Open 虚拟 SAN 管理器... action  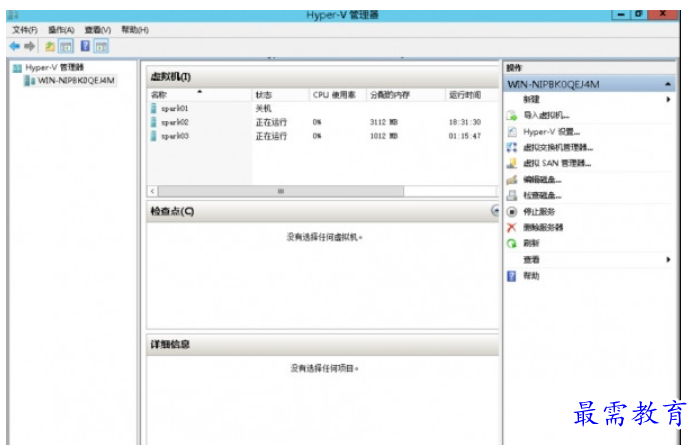point(557,163)
